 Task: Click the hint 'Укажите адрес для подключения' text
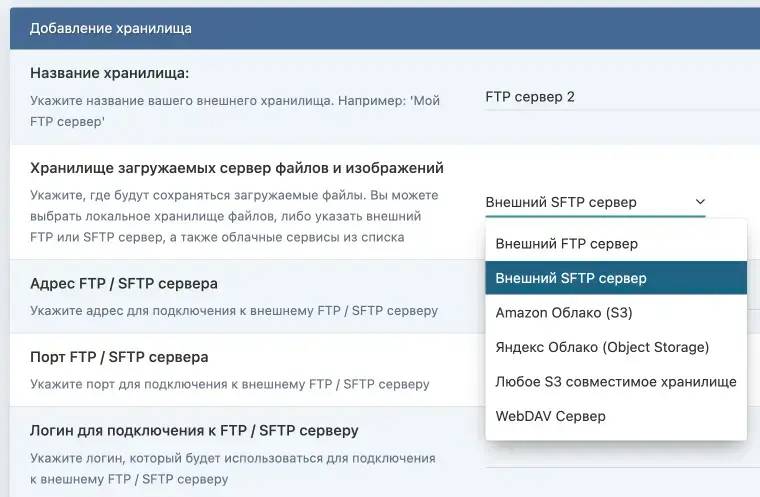point(234,310)
